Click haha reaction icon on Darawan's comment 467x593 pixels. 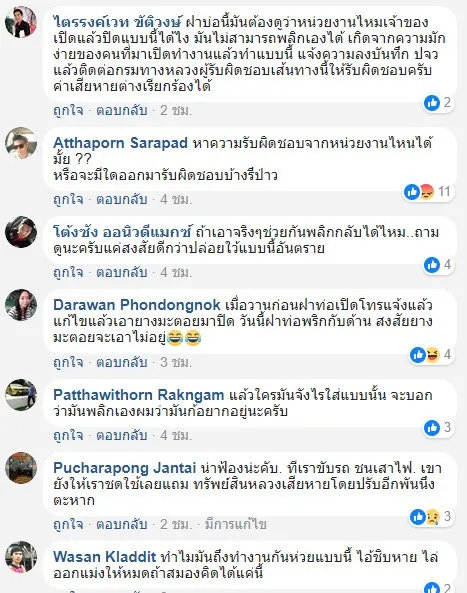tap(432, 355)
